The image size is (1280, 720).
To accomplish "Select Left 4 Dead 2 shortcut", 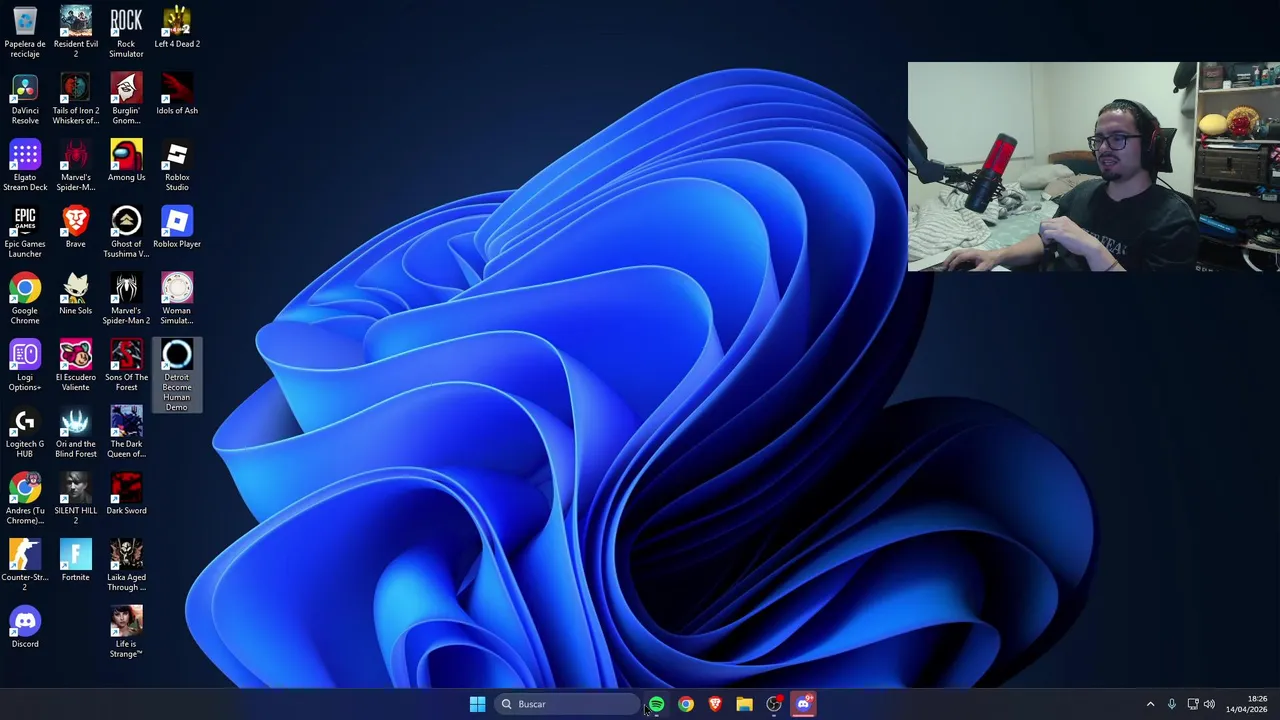I will (177, 28).
